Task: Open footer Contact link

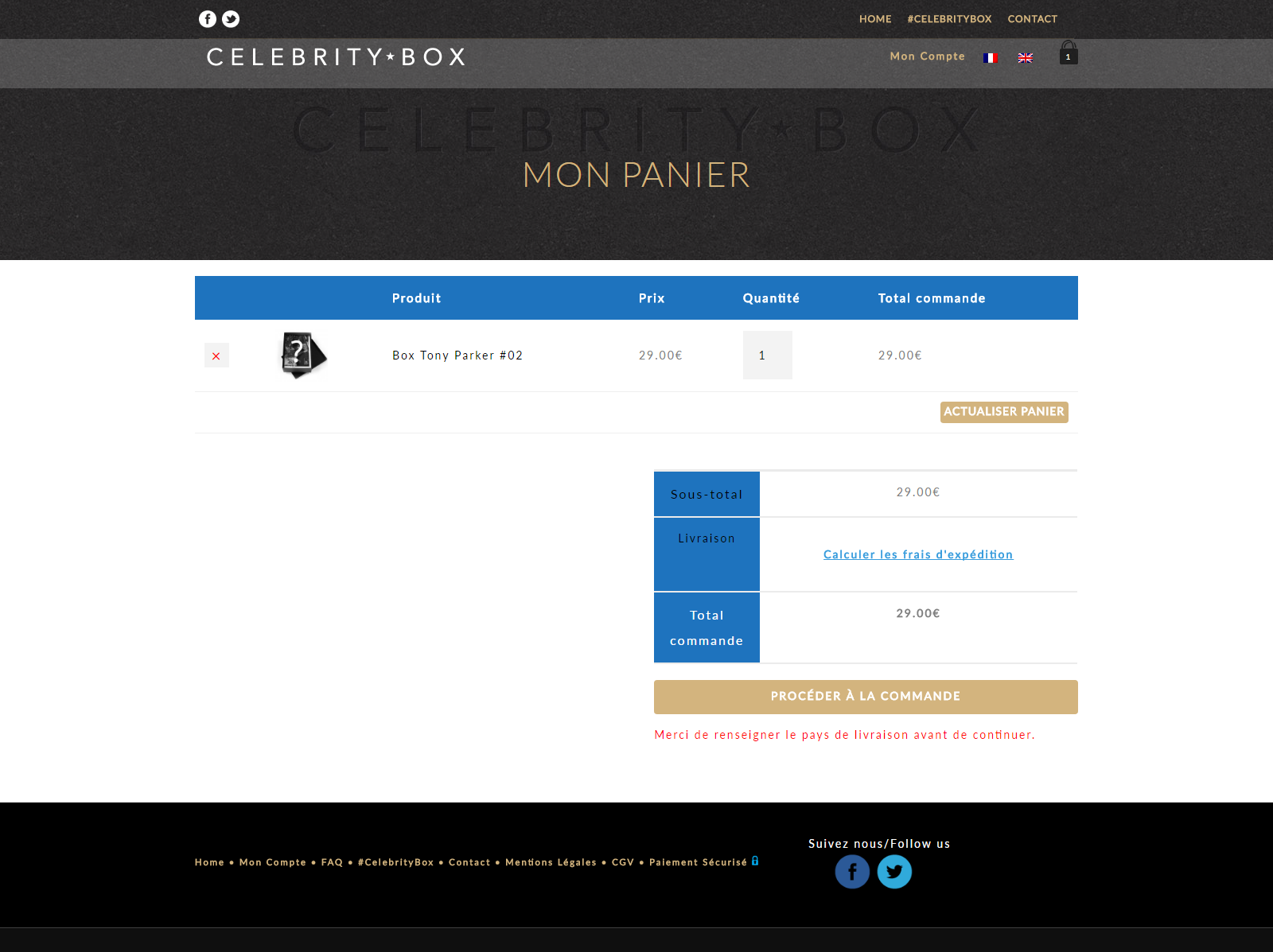Action: click(469, 862)
